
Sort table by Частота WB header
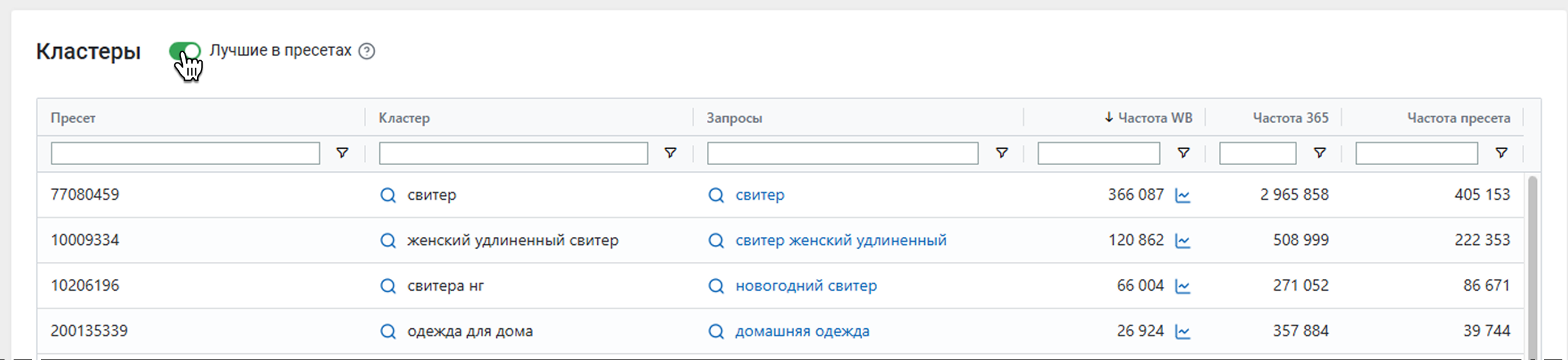[1154, 118]
